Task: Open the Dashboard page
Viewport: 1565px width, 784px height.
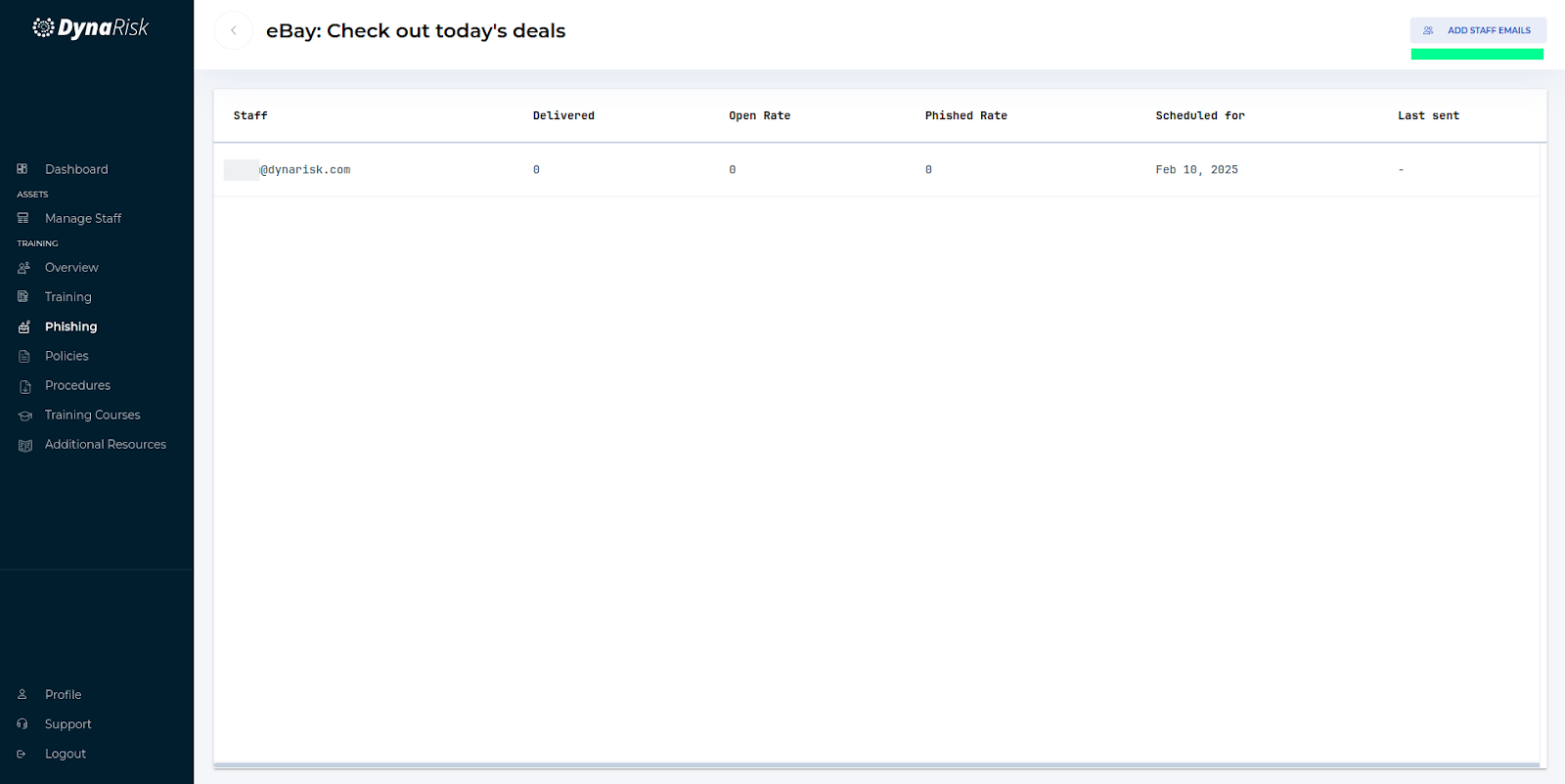Action: click(x=76, y=169)
